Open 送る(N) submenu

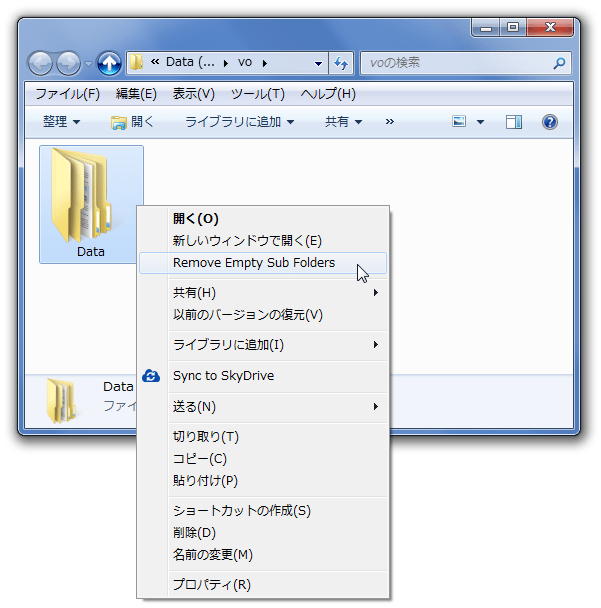coord(263,407)
